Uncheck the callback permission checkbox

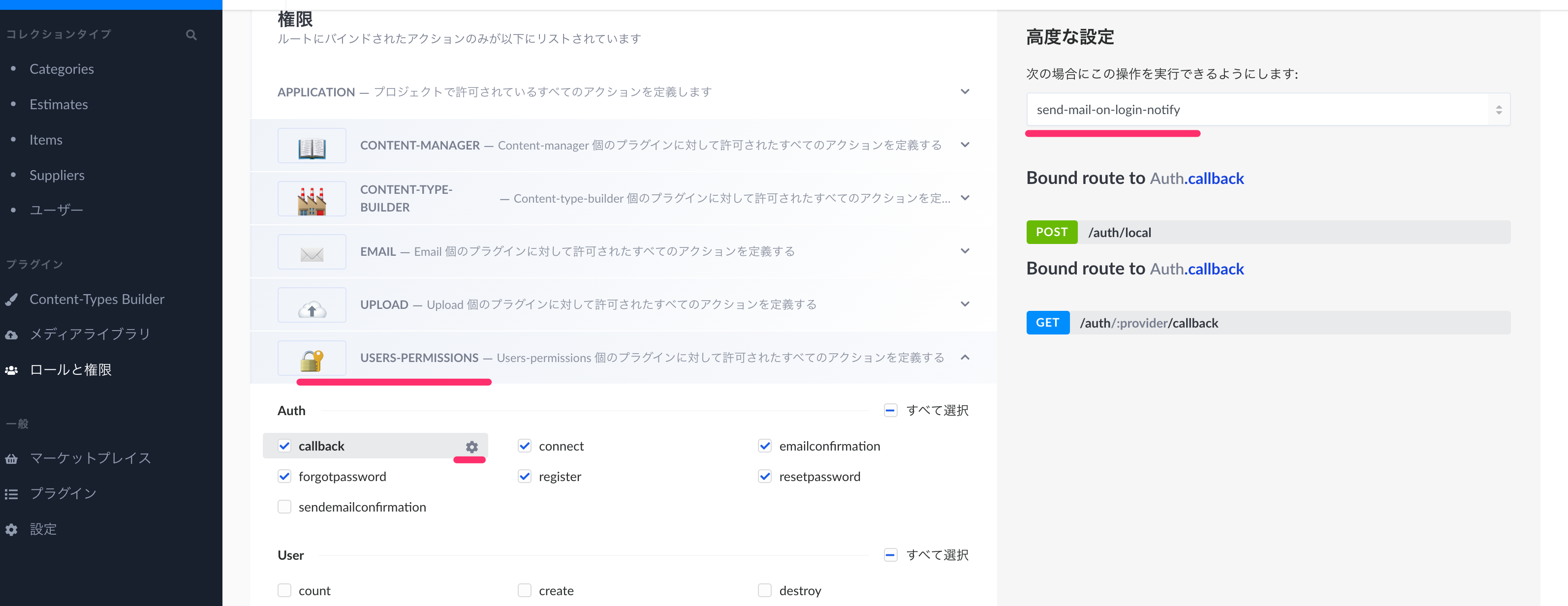point(284,446)
